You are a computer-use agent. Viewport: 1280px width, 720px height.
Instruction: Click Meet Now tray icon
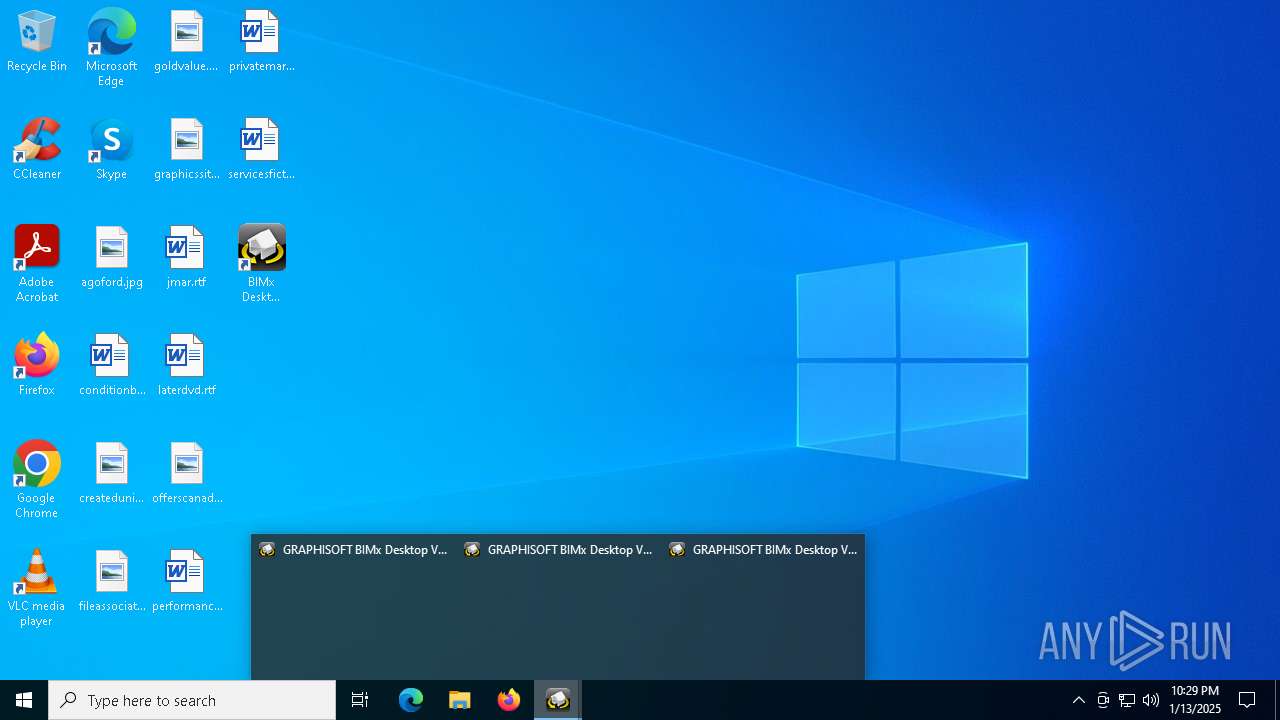tap(1103, 700)
